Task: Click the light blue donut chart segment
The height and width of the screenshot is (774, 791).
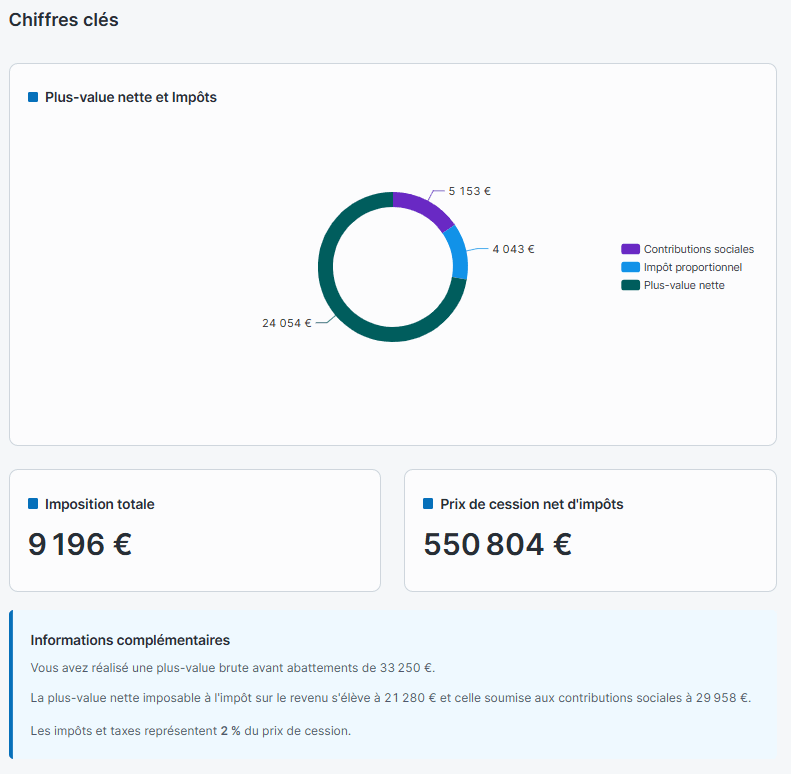Action: [457, 252]
